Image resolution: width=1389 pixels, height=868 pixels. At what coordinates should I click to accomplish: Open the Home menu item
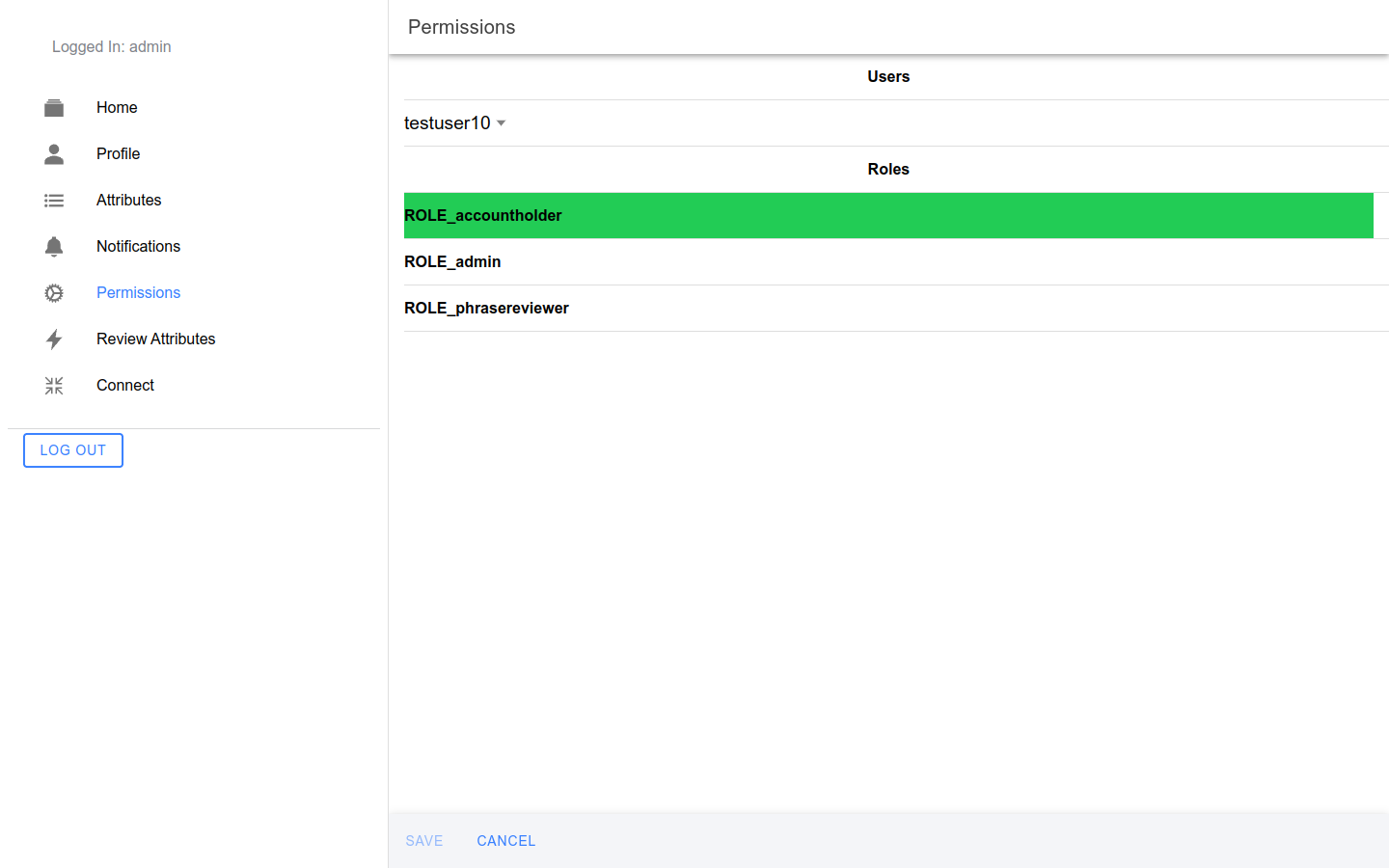coord(117,108)
